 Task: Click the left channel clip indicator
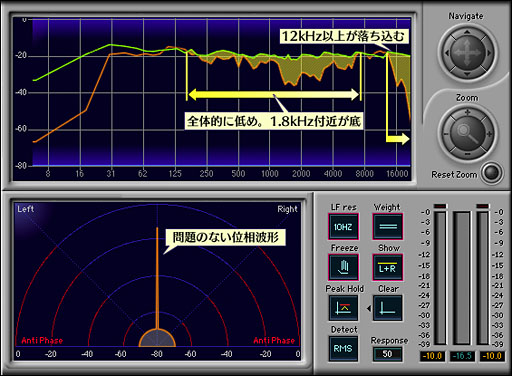(440, 206)
